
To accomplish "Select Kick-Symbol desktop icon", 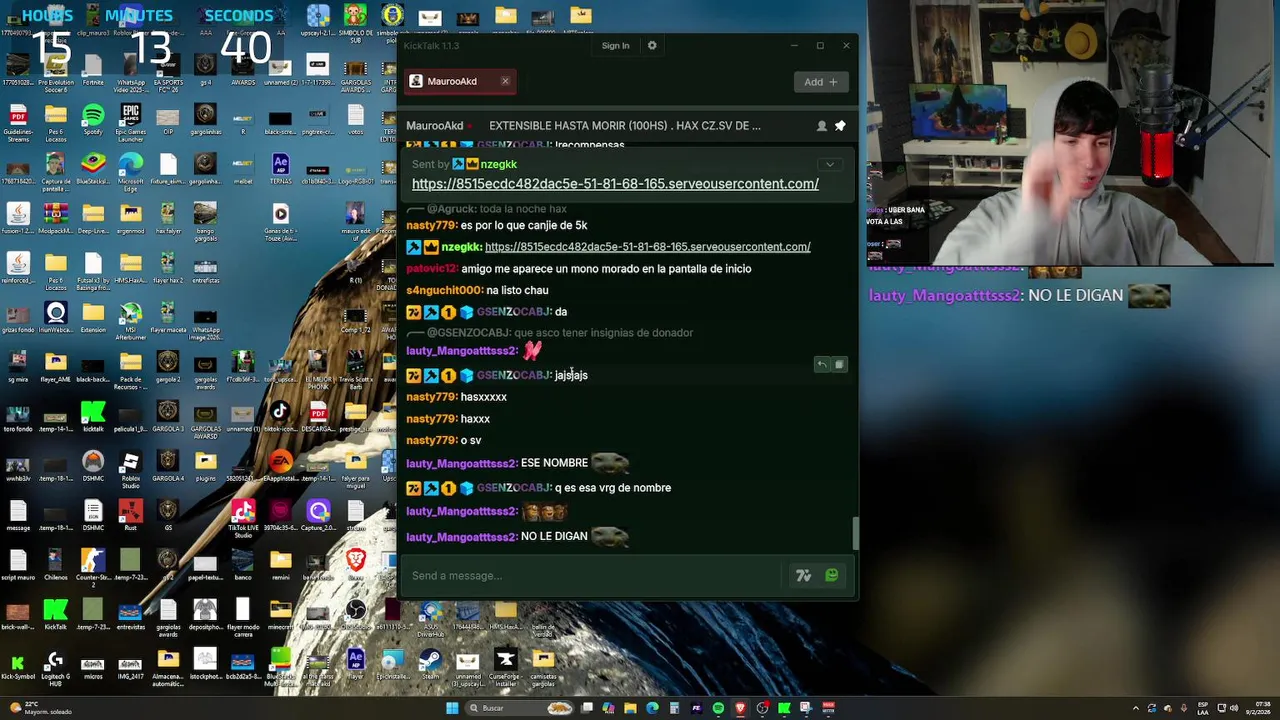I will pos(18,668).
